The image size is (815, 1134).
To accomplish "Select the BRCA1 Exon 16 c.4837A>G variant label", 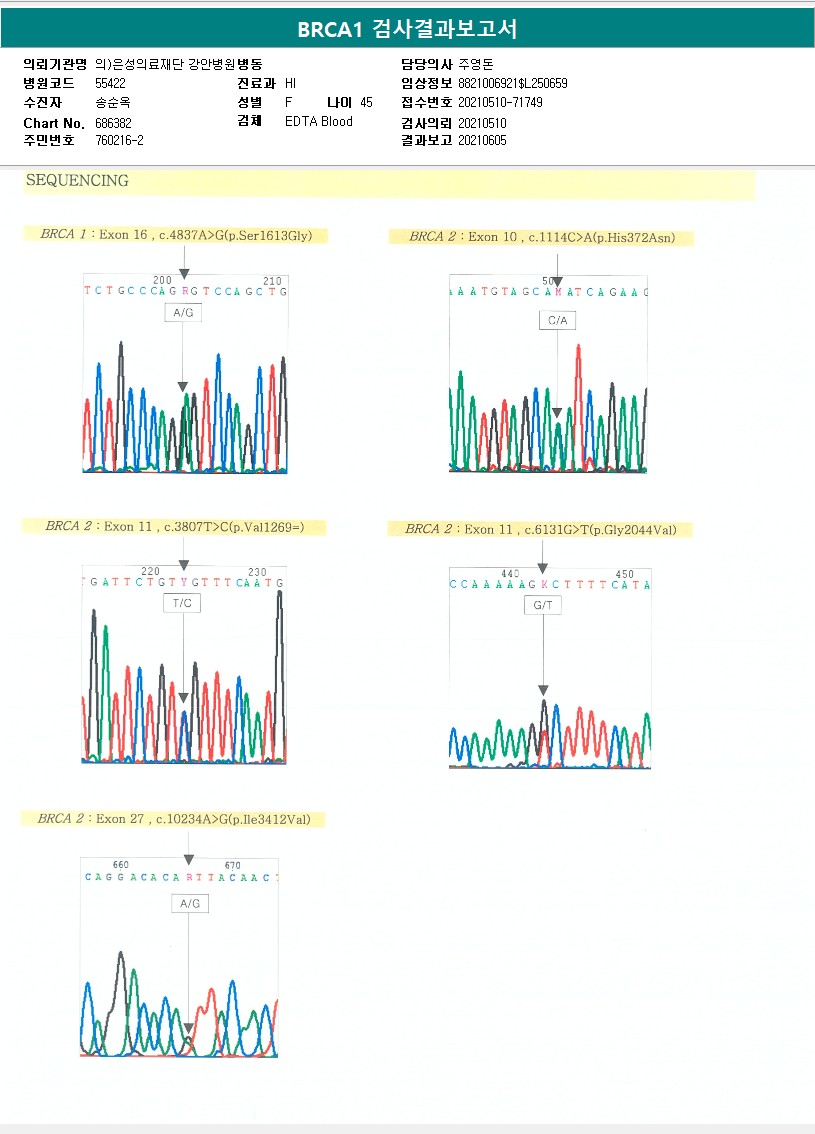I will 177,235.
